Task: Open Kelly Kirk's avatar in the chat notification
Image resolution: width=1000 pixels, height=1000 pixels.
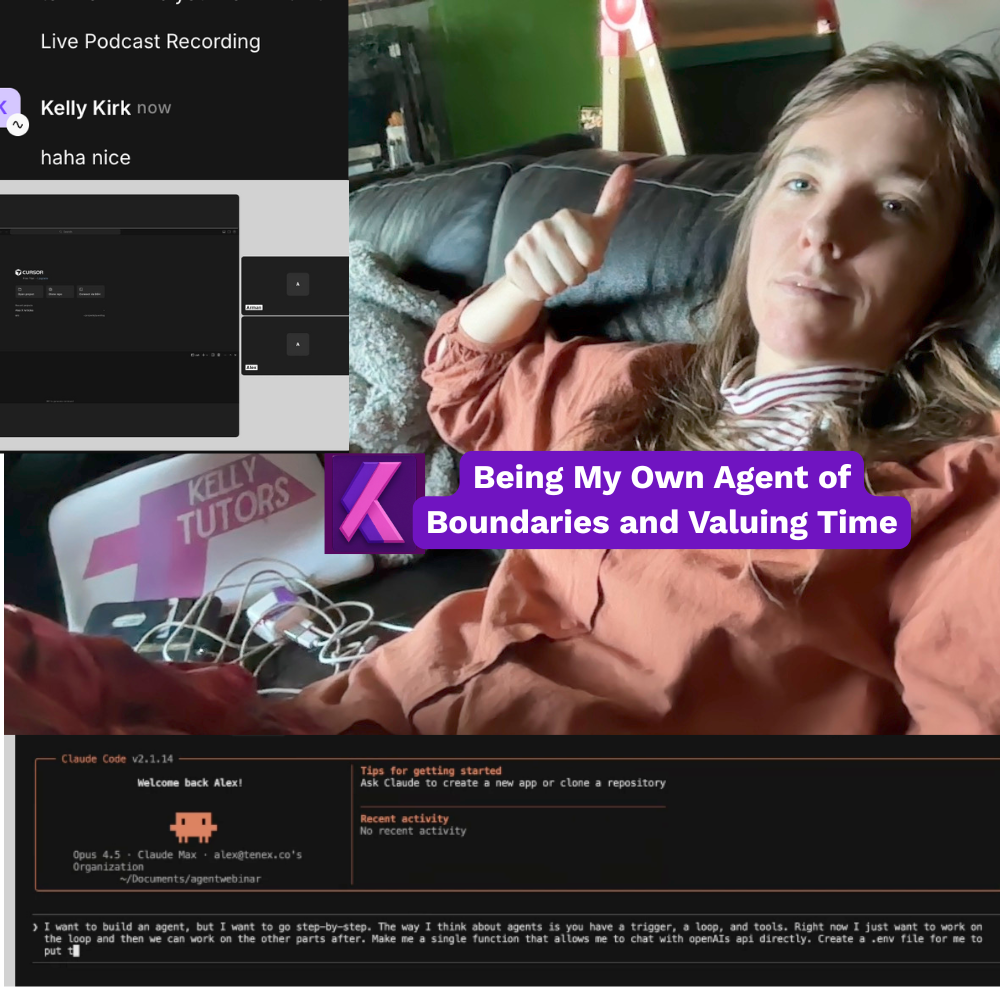Action: coord(8,110)
